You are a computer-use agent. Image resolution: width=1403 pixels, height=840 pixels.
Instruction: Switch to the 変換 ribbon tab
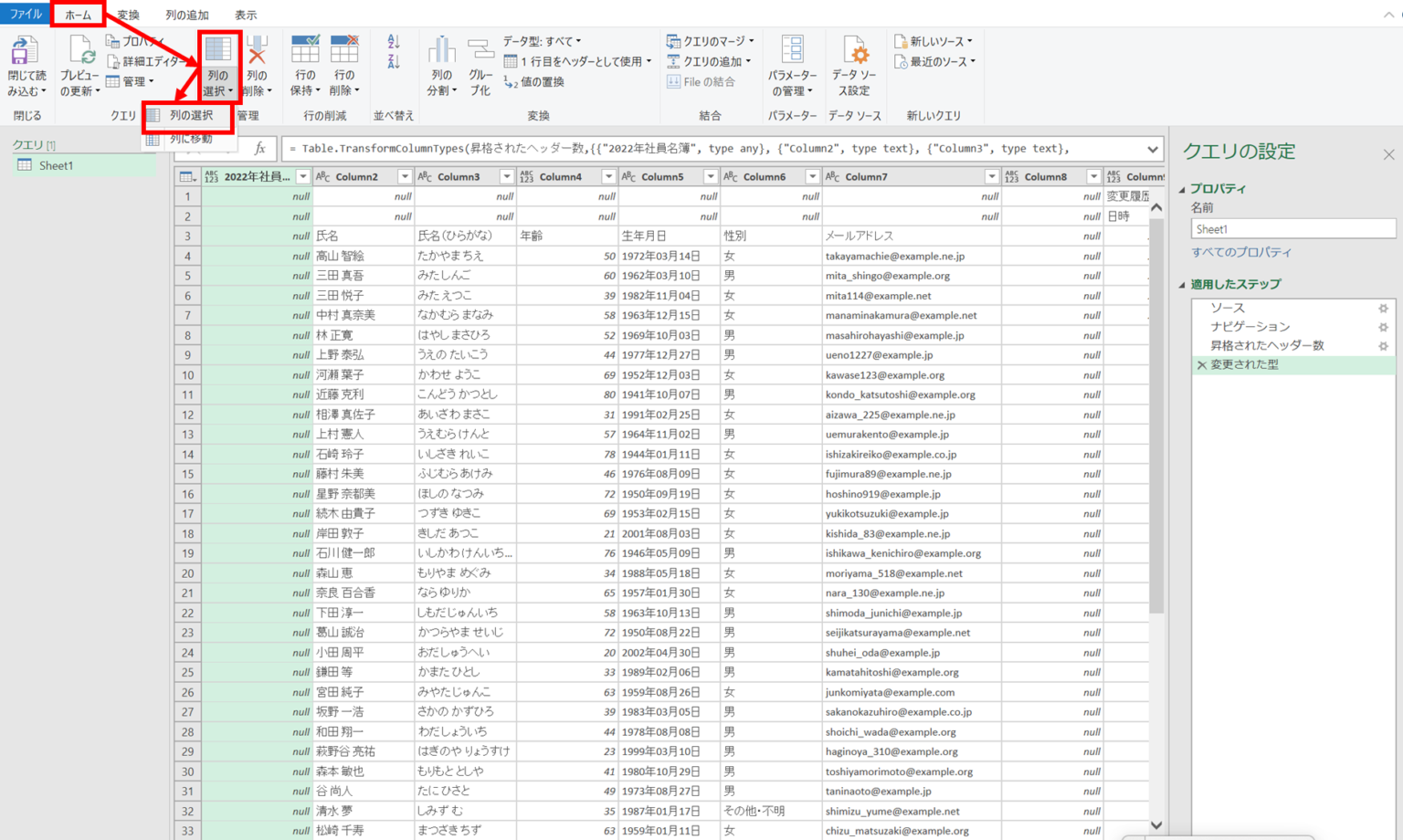tap(130, 14)
